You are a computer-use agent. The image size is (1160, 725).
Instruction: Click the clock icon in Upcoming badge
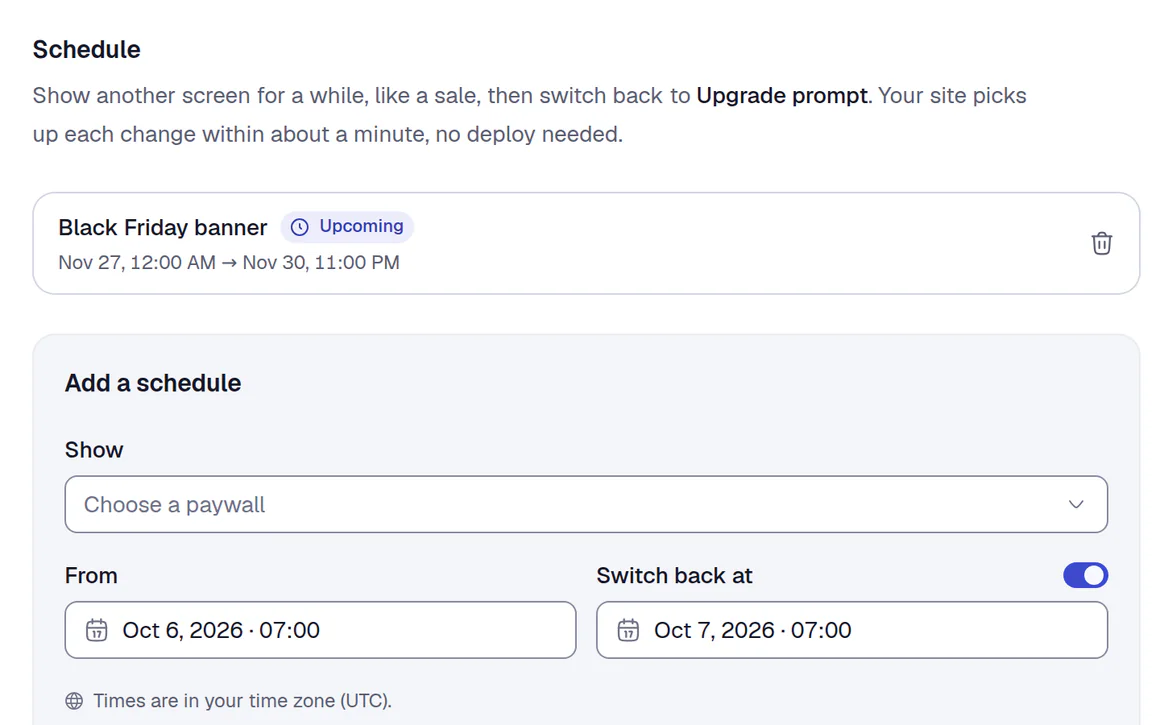click(300, 227)
